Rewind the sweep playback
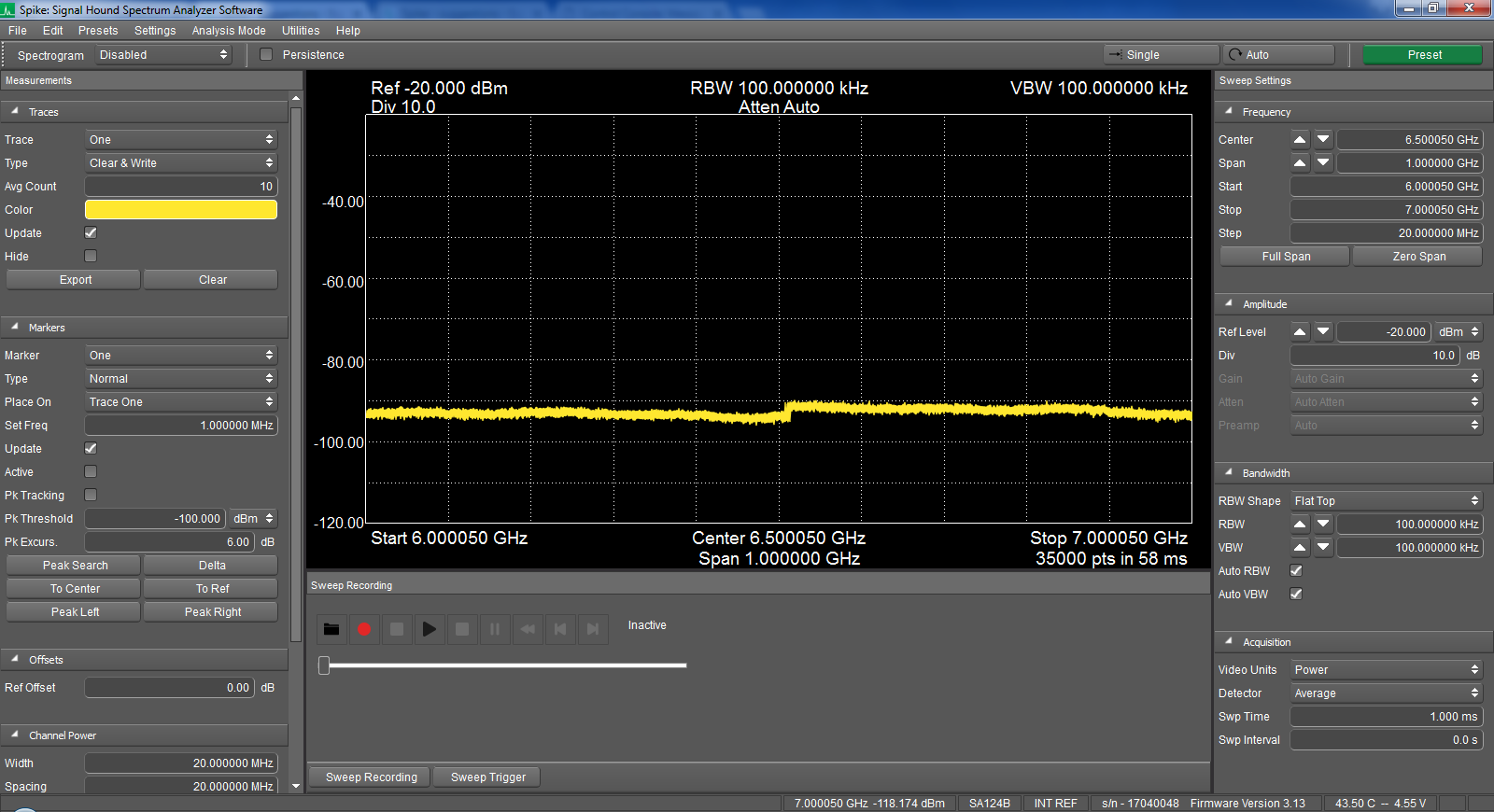Image resolution: width=1494 pixels, height=812 pixels. click(x=528, y=629)
